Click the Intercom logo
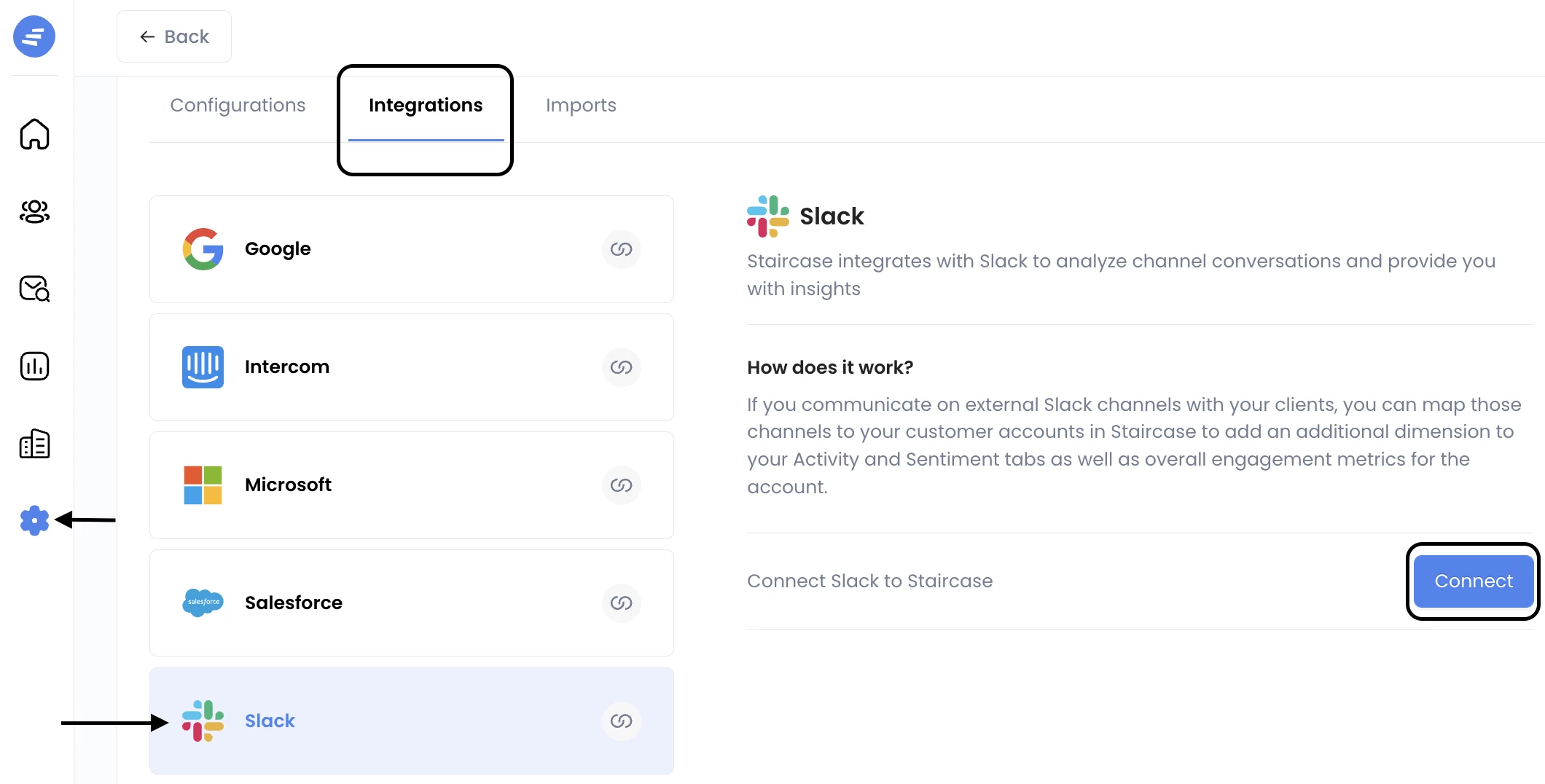Image resolution: width=1545 pixels, height=784 pixels. coord(203,367)
